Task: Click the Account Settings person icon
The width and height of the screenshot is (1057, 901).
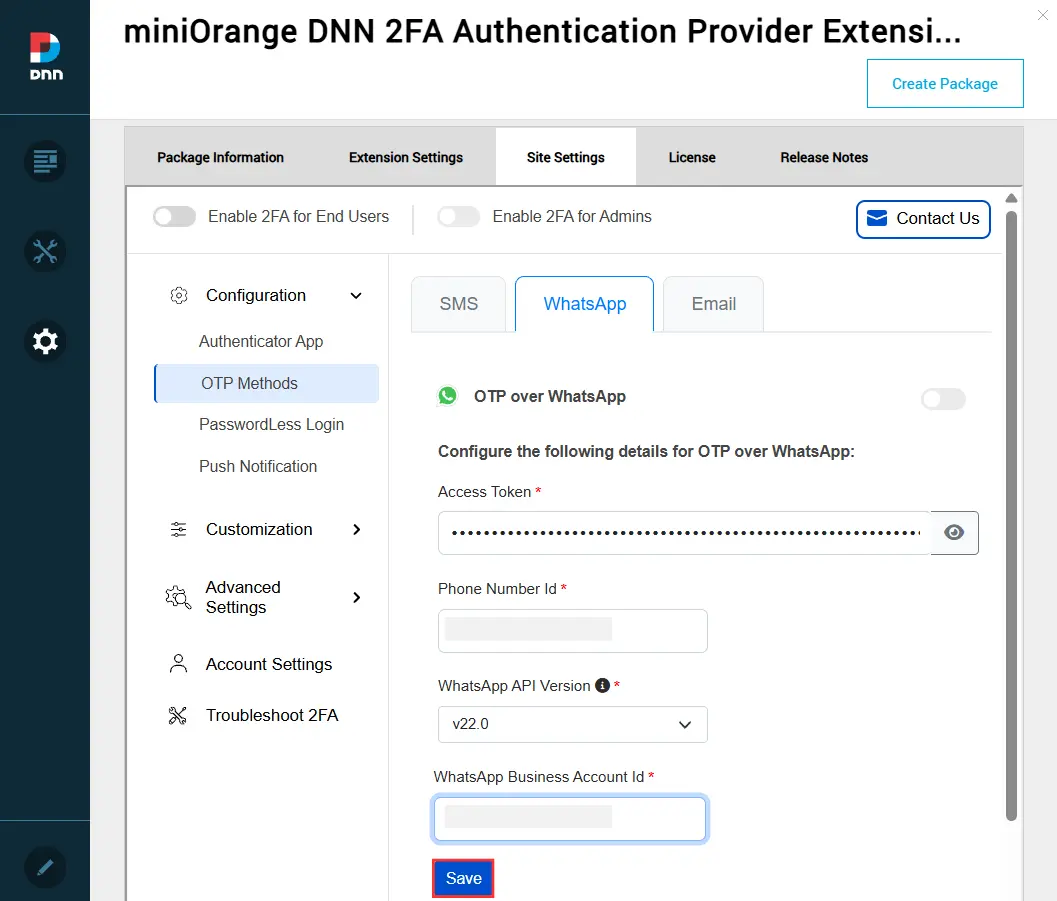Action: pos(178,664)
